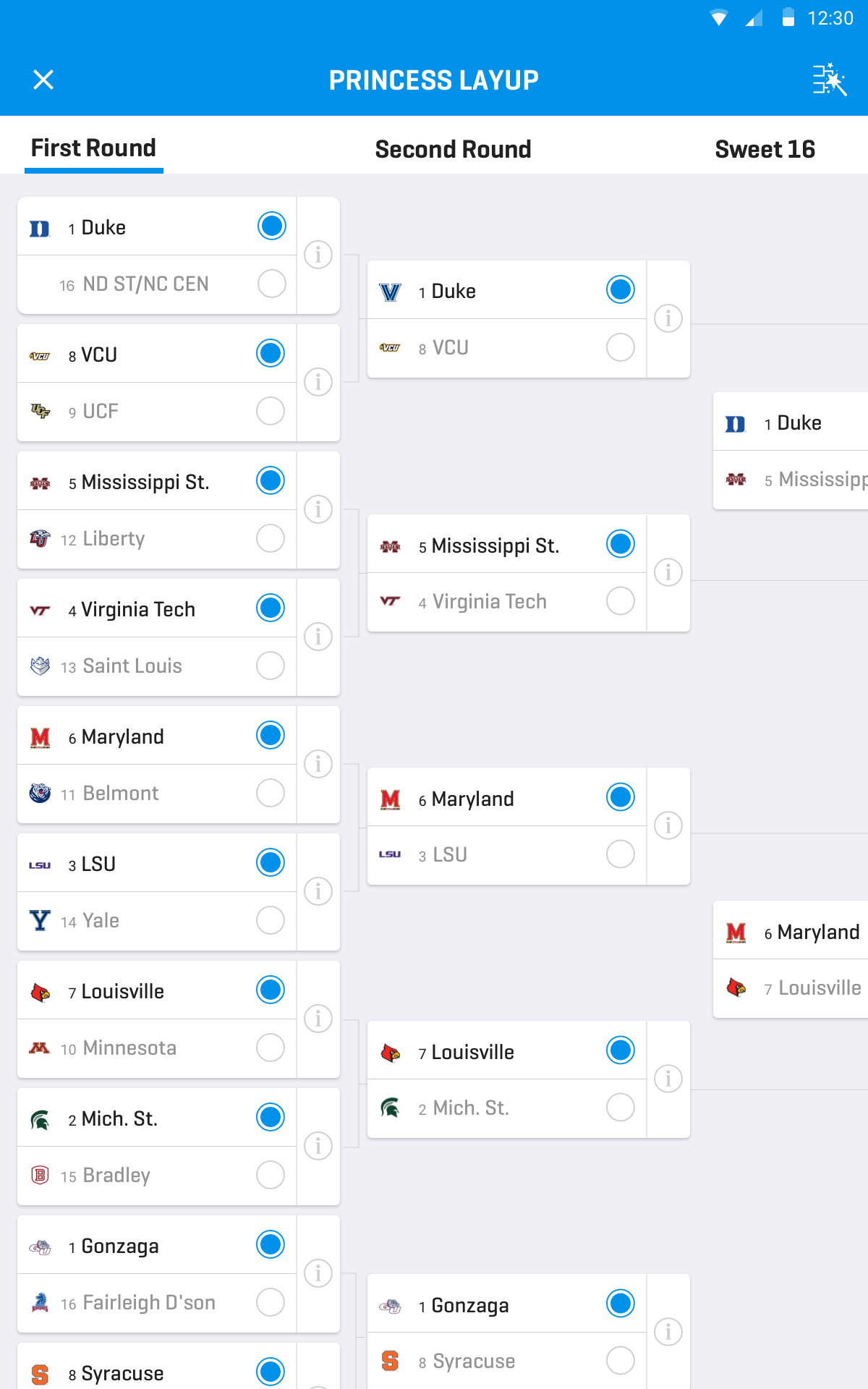View second round Louisville vs Mich. St. info
868x1389 pixels.
click(668, 1079)
